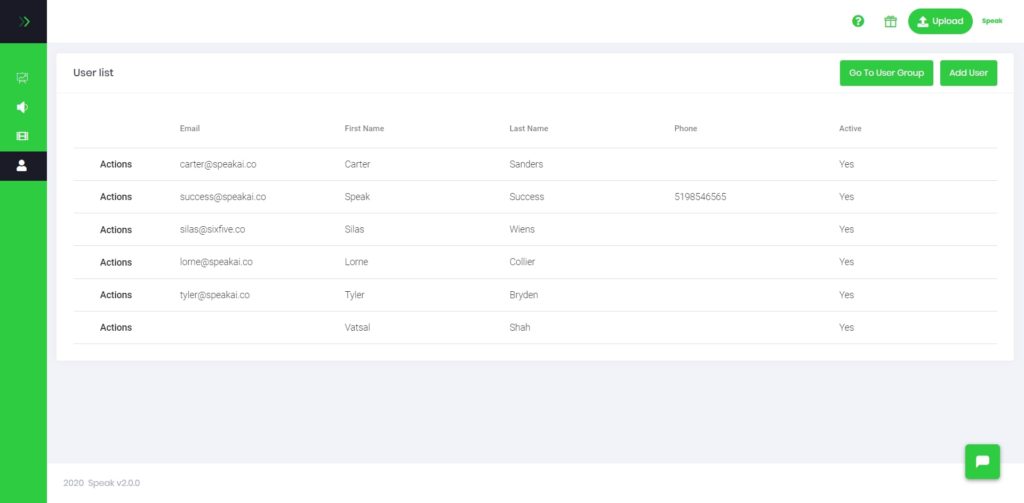The image size is (1024, 503).
Task: Open the help question mark icon
Action: 858,22
